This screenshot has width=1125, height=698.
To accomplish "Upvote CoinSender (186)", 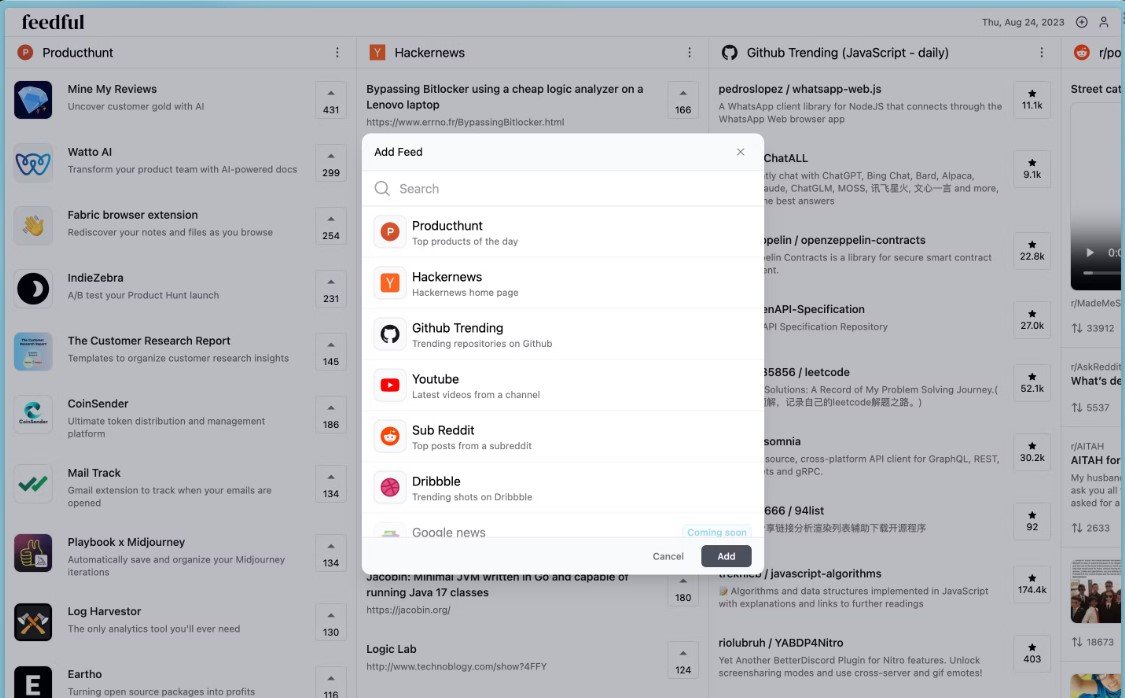I will (331, 415).
